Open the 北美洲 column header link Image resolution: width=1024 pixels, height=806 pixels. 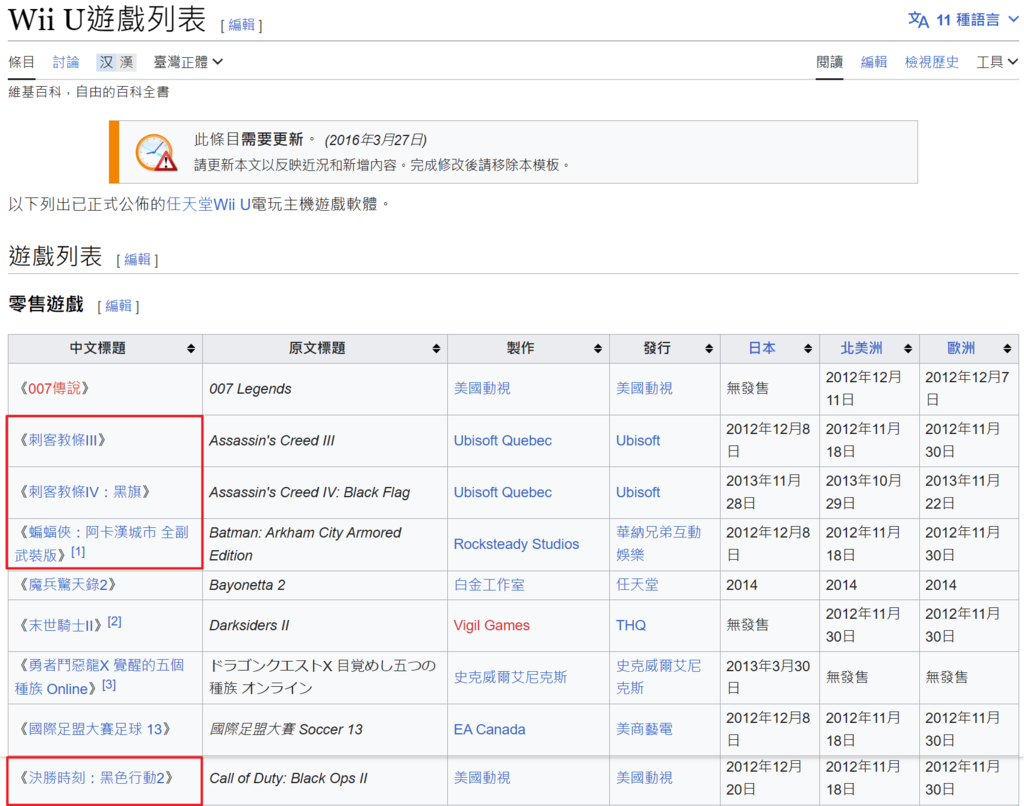pyautogui.click(x=861, y=348)
